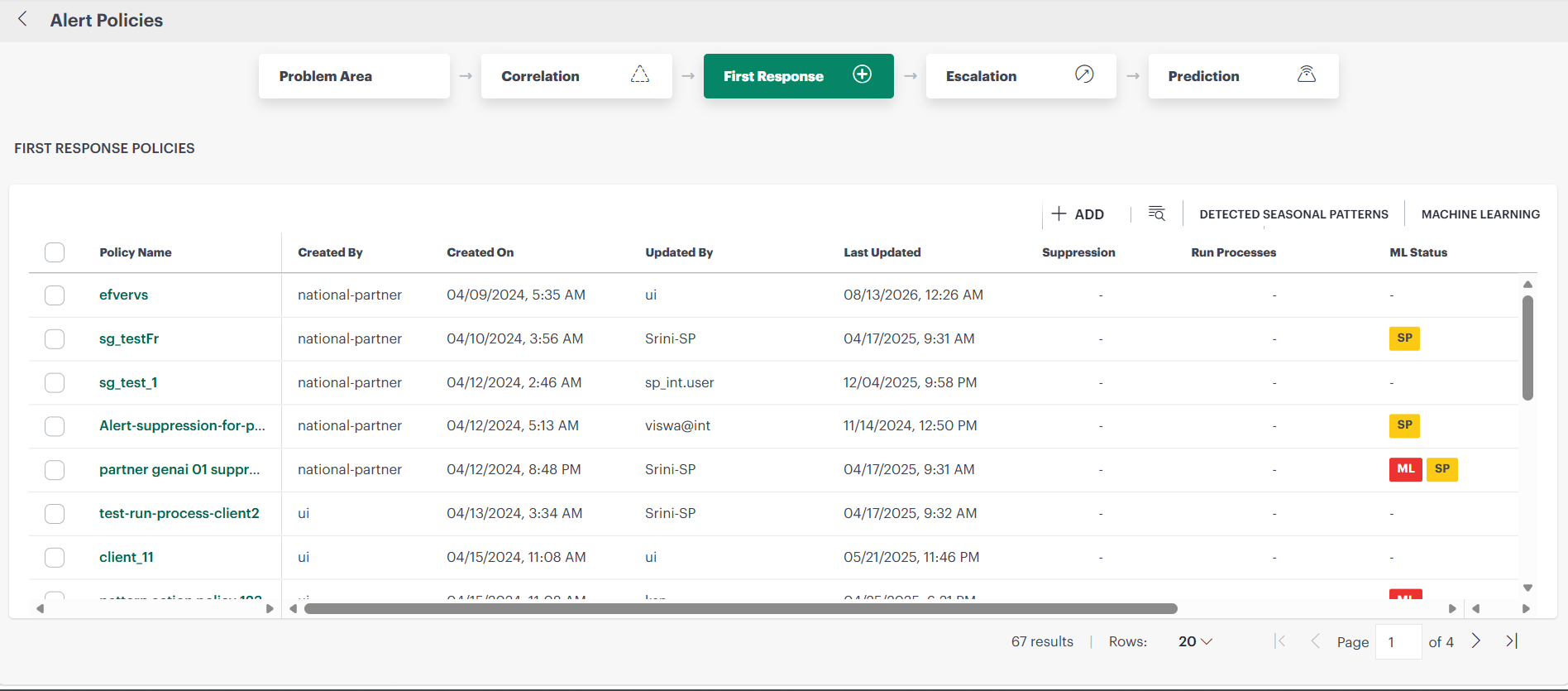Image resolution: width=1568 pixels, height=691 pixels.
Task: Toggle the select-all policies checkbox
Action: click(55, 252)
